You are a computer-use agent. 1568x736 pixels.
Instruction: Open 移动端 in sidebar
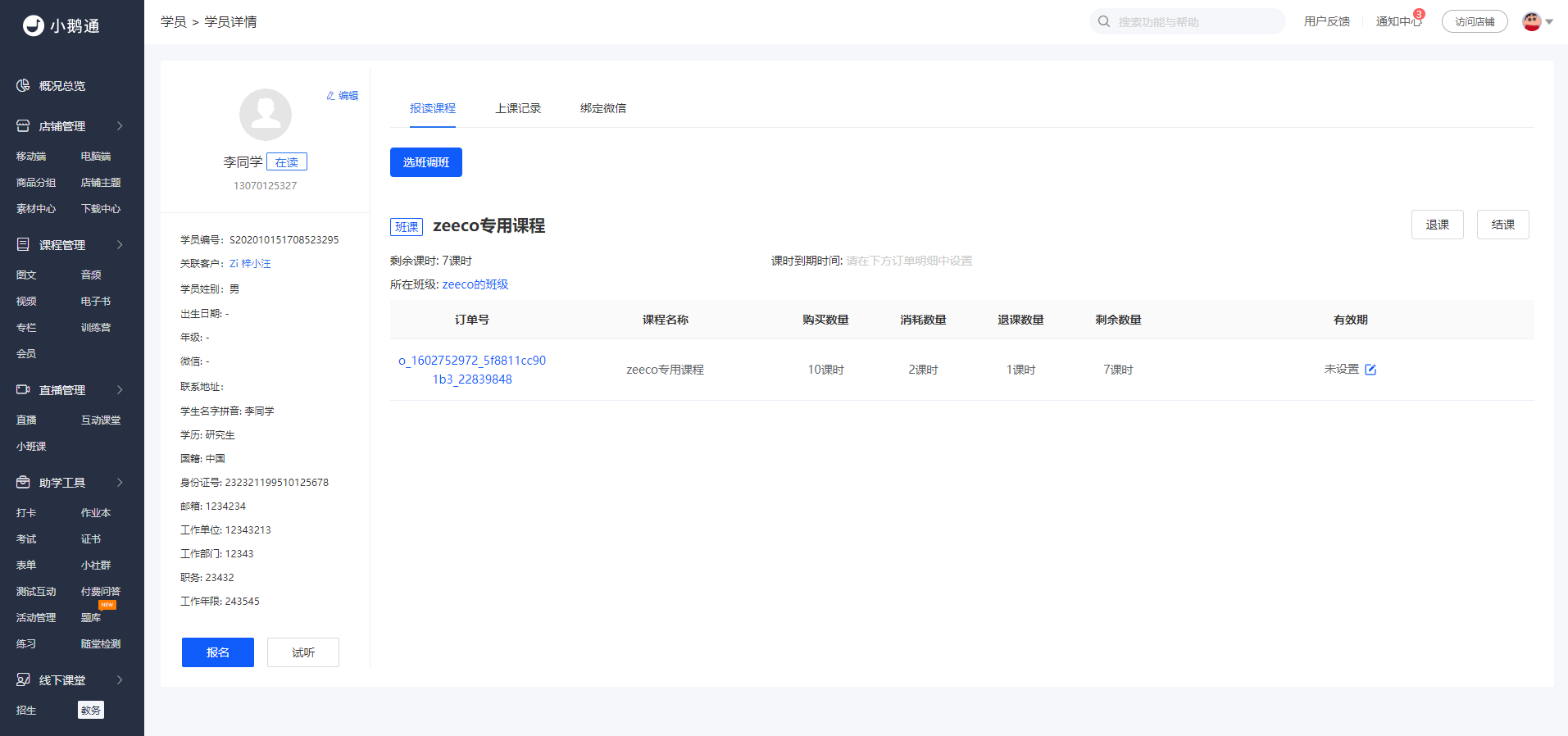pyautogui.click(x=31, y=156)
